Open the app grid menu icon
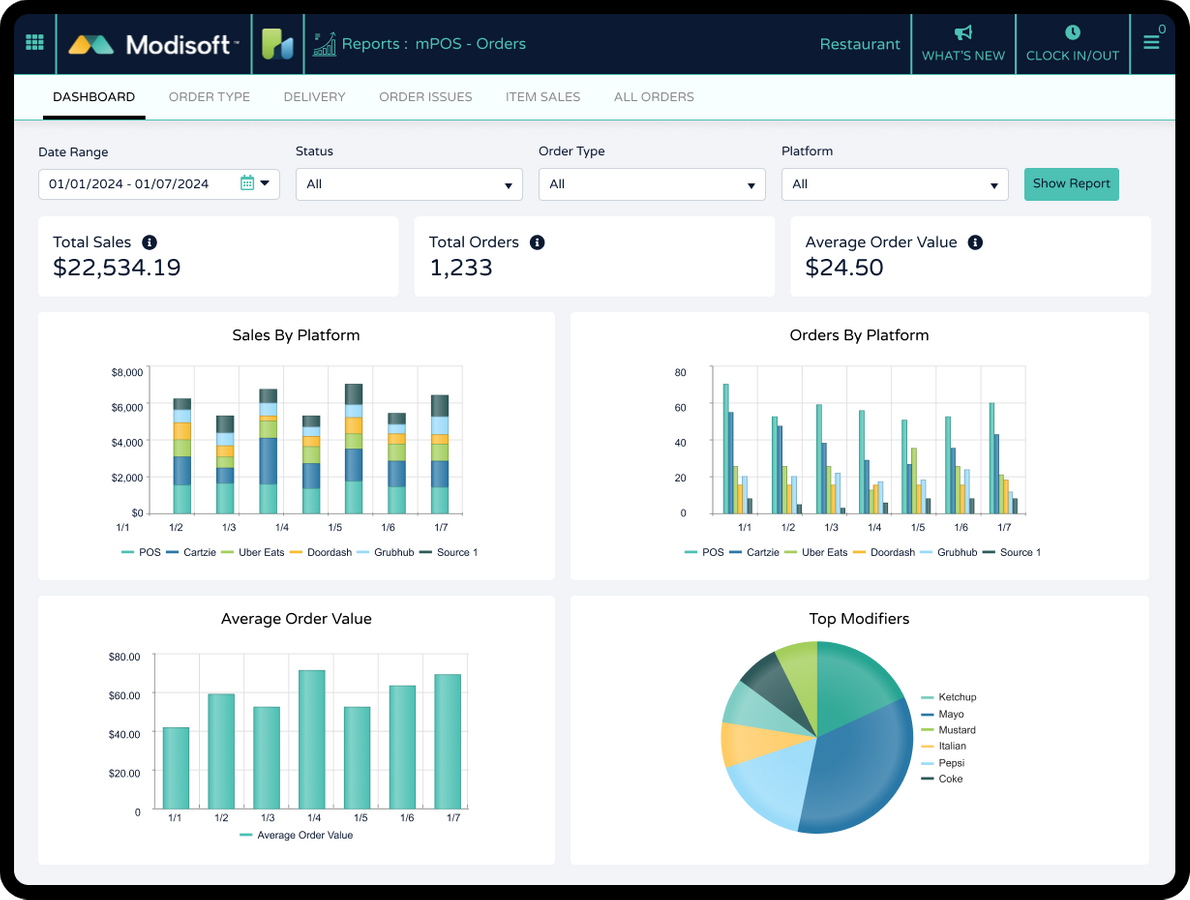1190x900 pixels. [35, 43]
